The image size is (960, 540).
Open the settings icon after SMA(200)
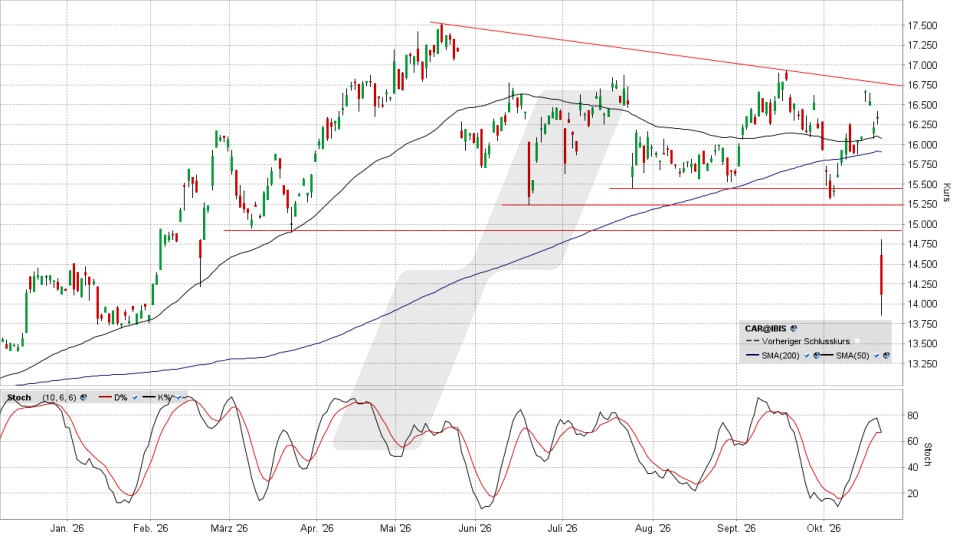pyautogui.click(x=816, y=355)
